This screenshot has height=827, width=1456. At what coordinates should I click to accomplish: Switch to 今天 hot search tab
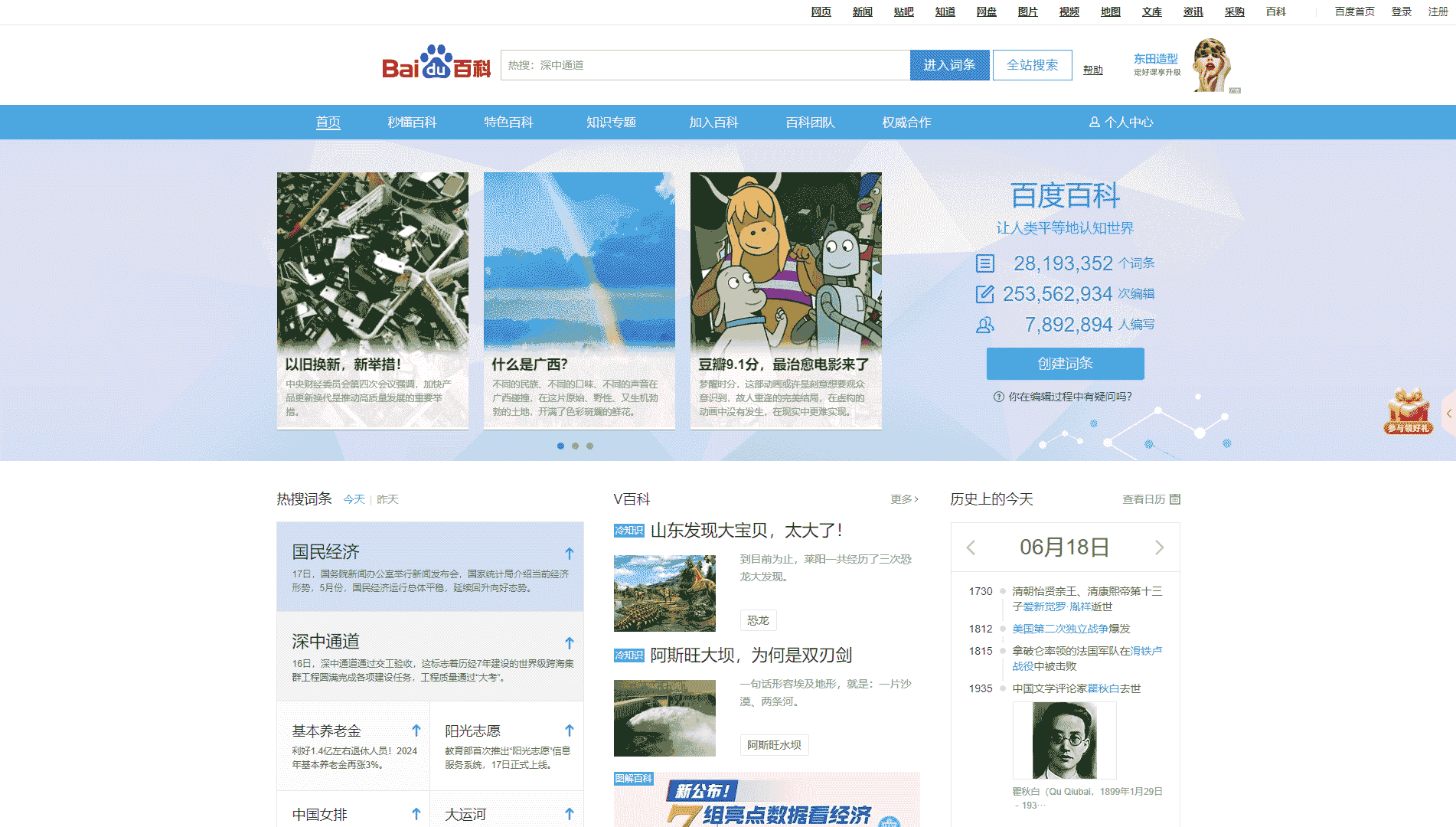tap(354, 499)
